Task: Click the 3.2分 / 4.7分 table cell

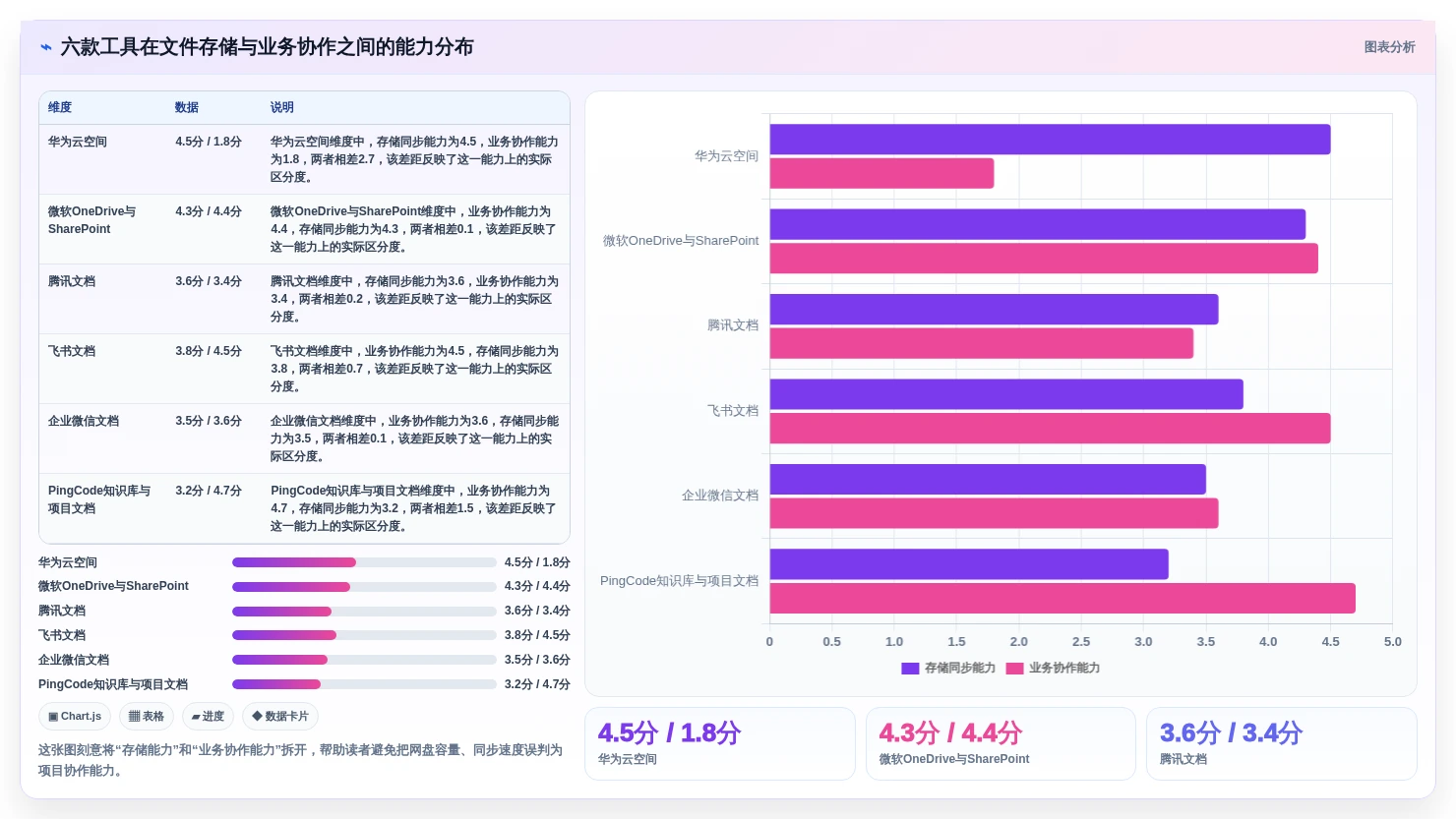Action: click(x=209, y=491)
